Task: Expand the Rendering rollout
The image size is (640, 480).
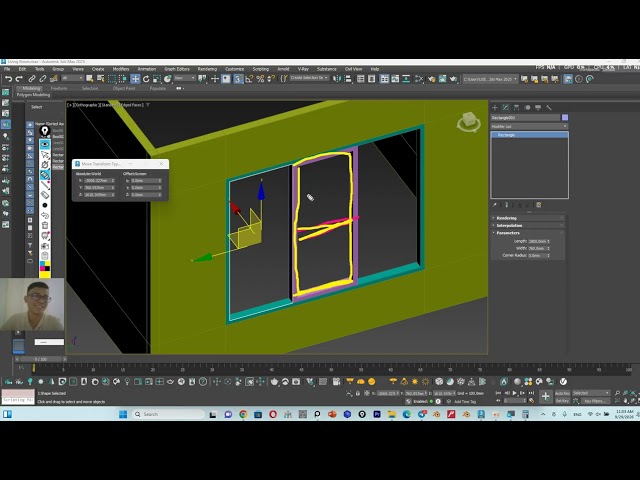Action: pos(528,218)
